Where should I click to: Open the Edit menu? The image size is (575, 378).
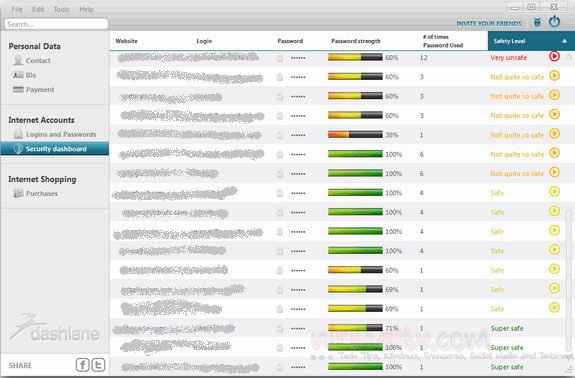pos(38,9)
